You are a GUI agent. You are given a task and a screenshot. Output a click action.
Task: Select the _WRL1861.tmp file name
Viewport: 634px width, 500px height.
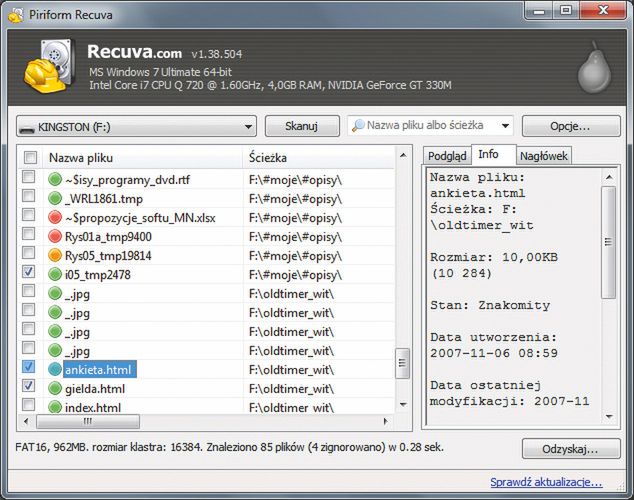(104, 199)
